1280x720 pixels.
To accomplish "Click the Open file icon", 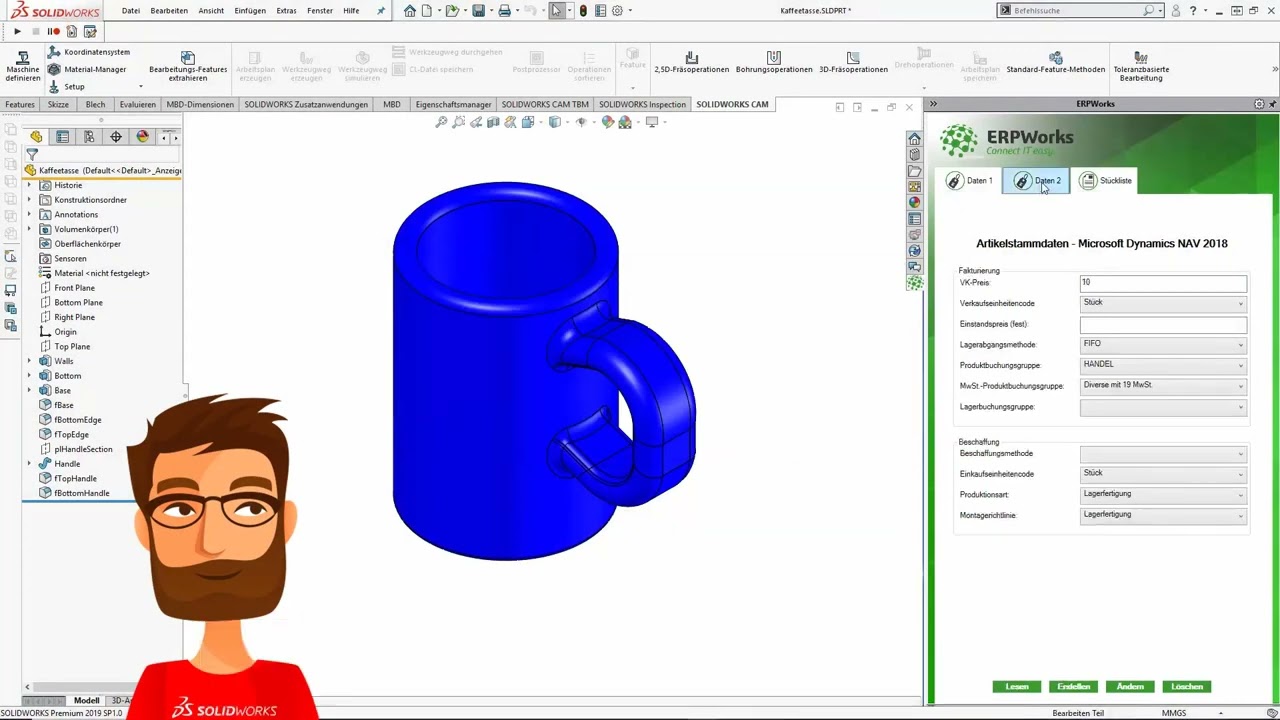I will (452, 11).
